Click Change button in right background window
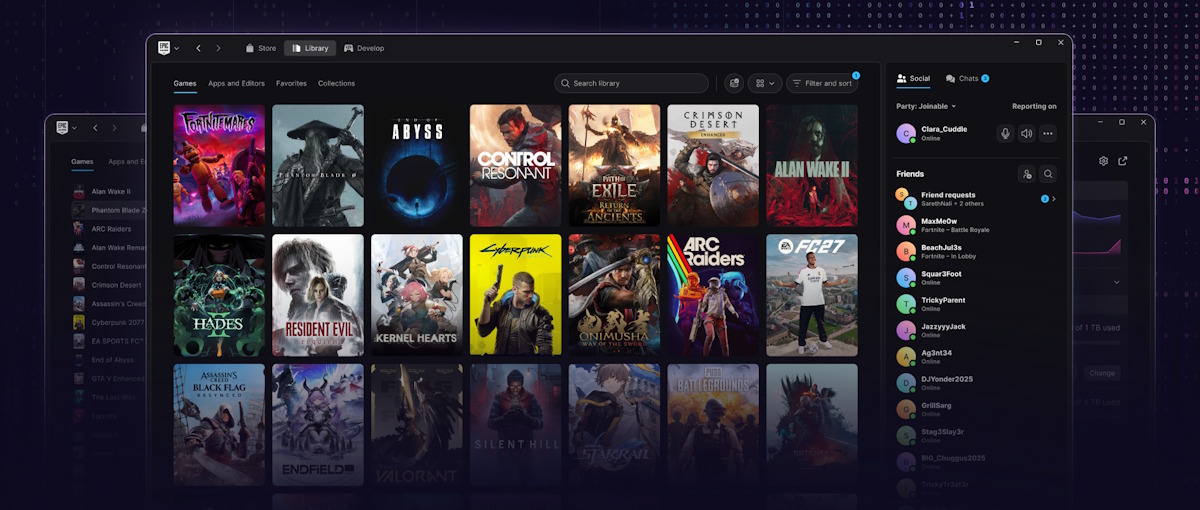The height and width of the screenshot is (510, 1200). [x=1102, y=373]
